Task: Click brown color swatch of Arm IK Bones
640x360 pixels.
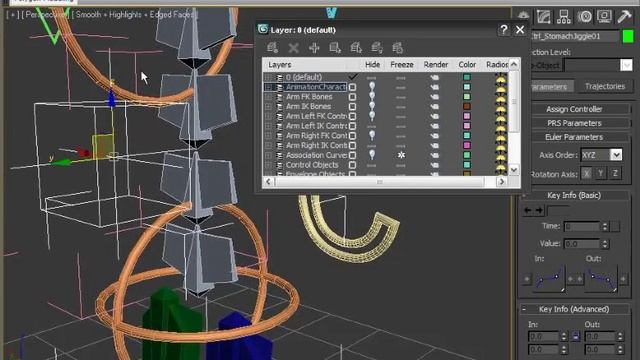Action: point(467,107)
